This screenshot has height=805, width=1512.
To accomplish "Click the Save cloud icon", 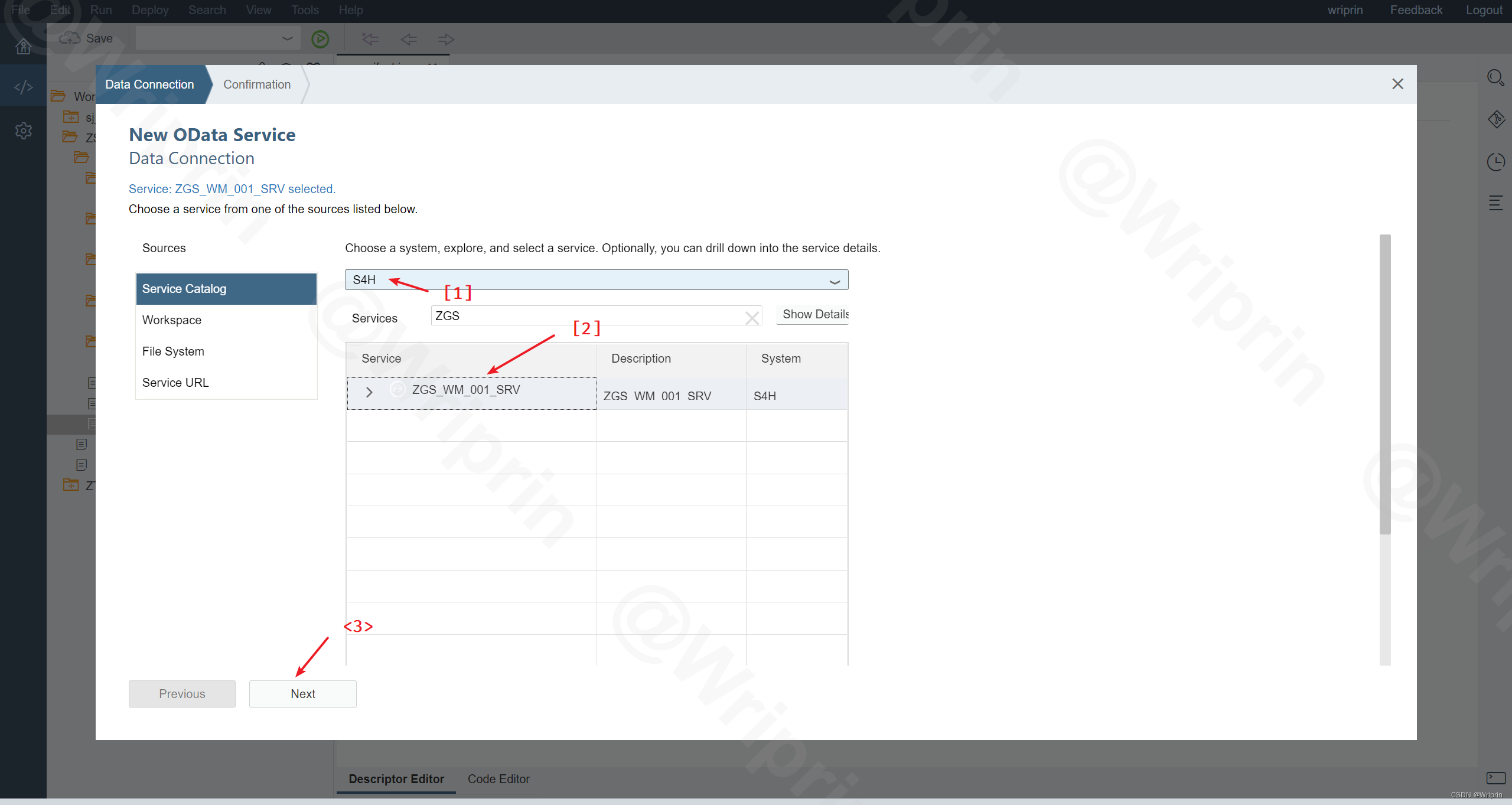I will (x=70, y=38).
